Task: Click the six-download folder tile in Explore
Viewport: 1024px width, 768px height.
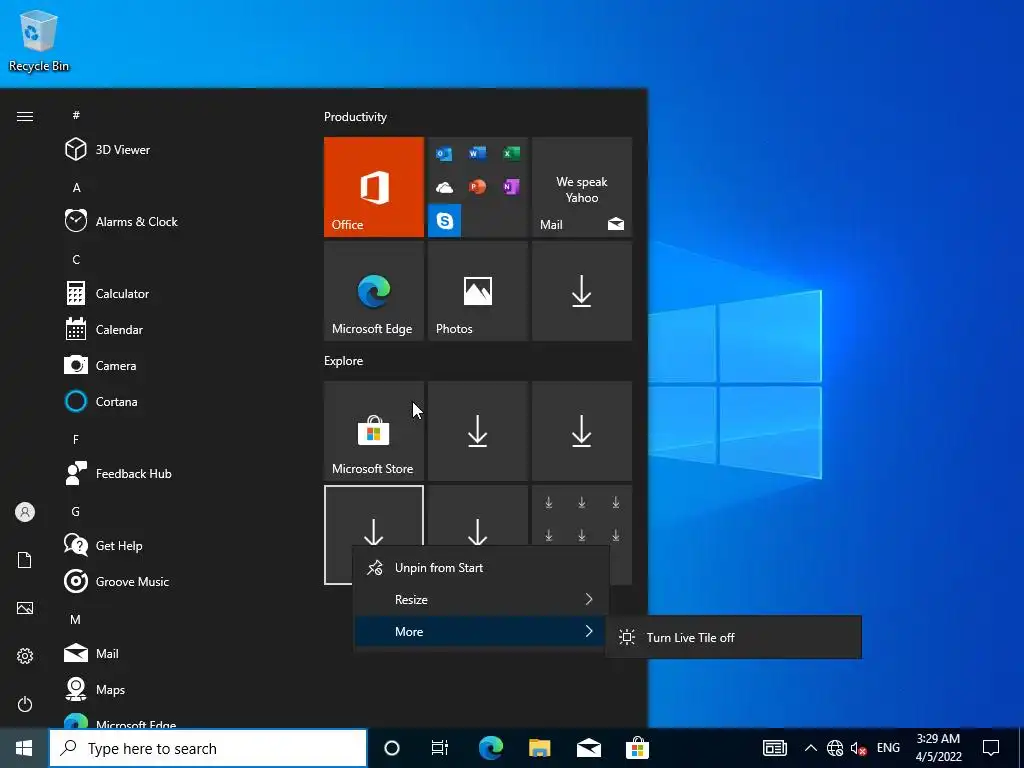Action: (582, 535)
